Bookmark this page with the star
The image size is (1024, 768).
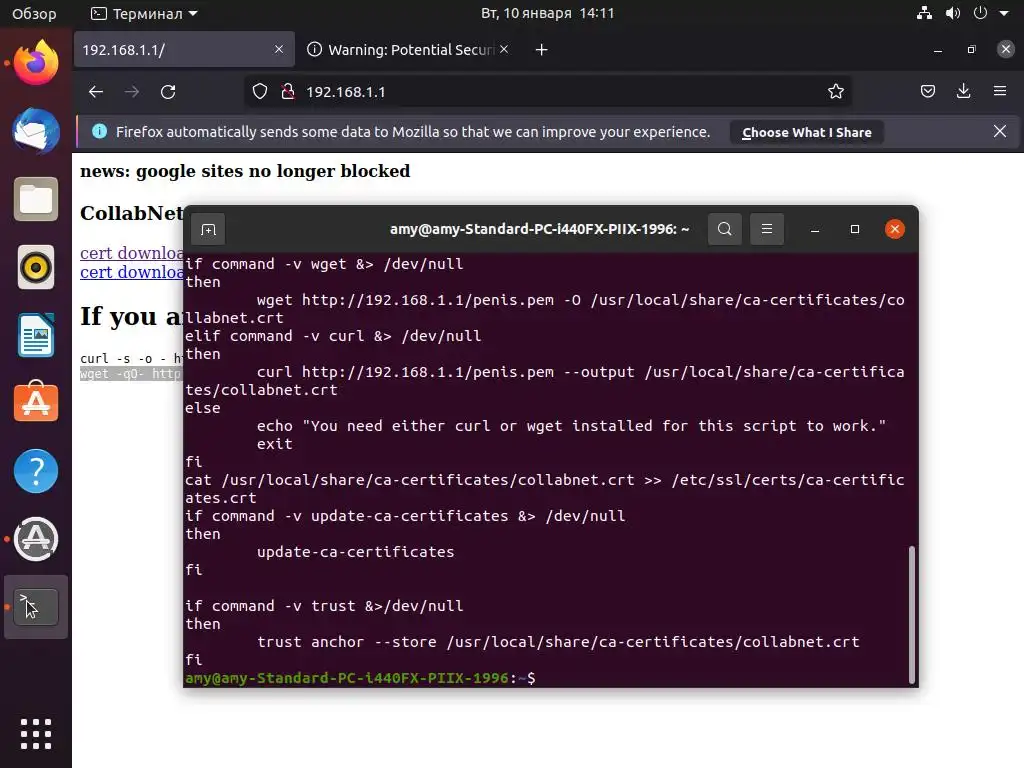coord(836,92)
